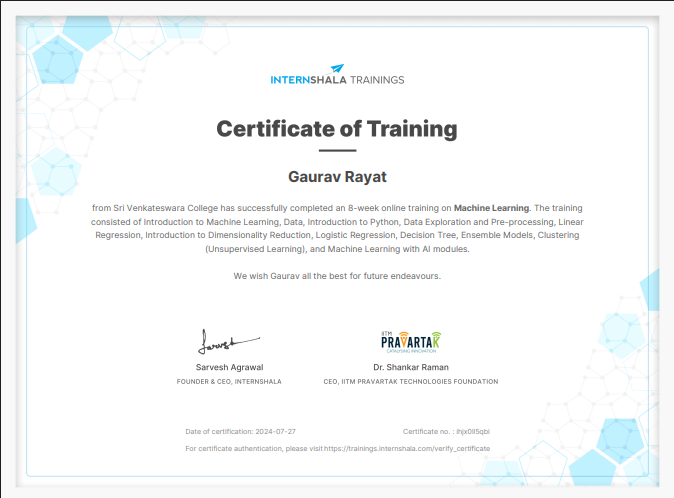The width and height of the screenshot is (674, 498).
Task: Click 'FOUNDER & CEO, INTERNSHALA' title
Action: pyautogui.click(x=229, y=382)
